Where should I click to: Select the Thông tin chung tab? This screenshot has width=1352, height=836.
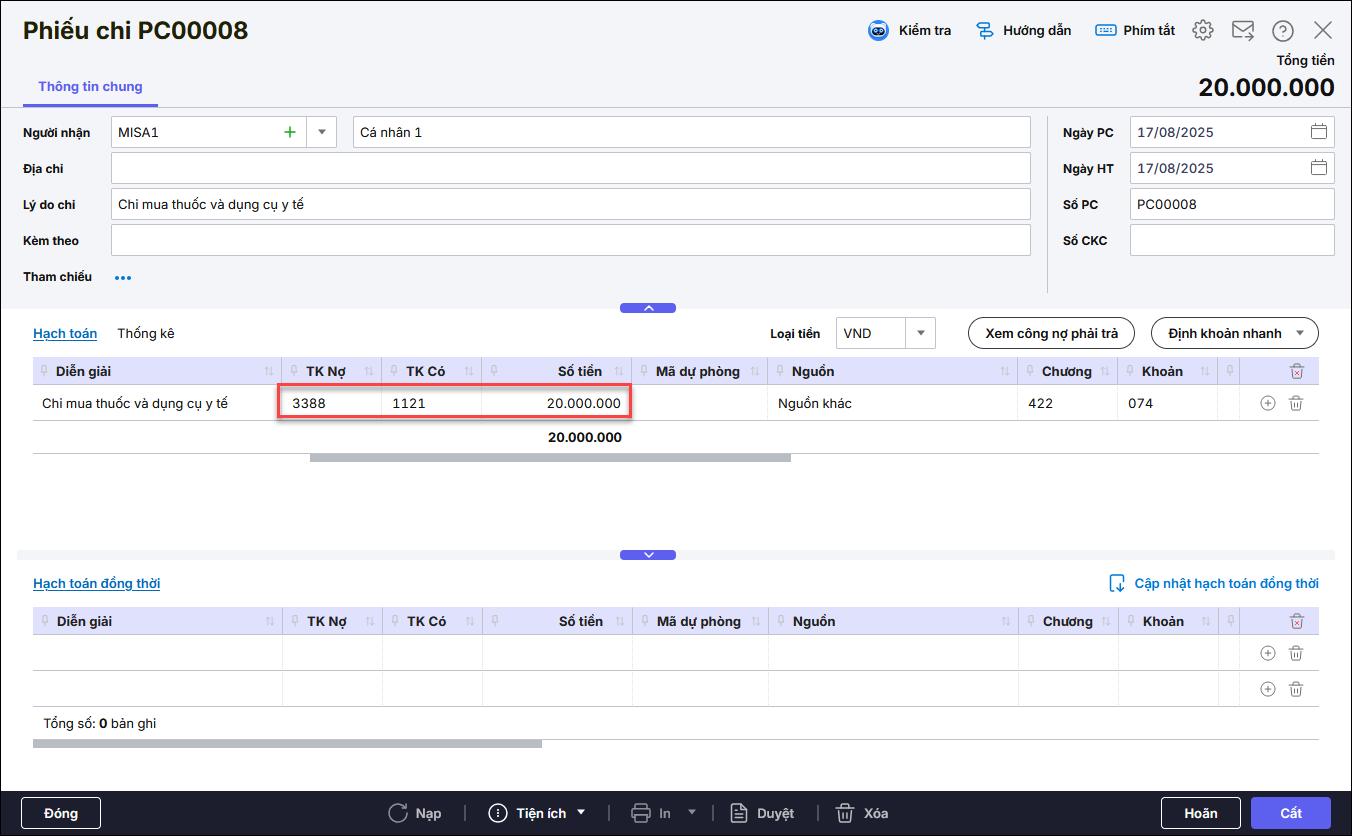tap(90, 87)
